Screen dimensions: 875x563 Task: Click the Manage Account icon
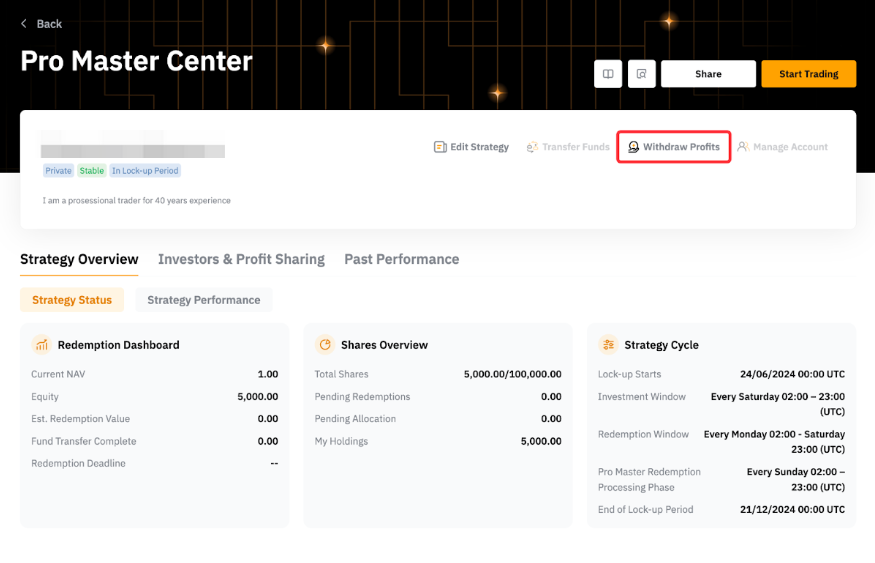coord(743,147)
